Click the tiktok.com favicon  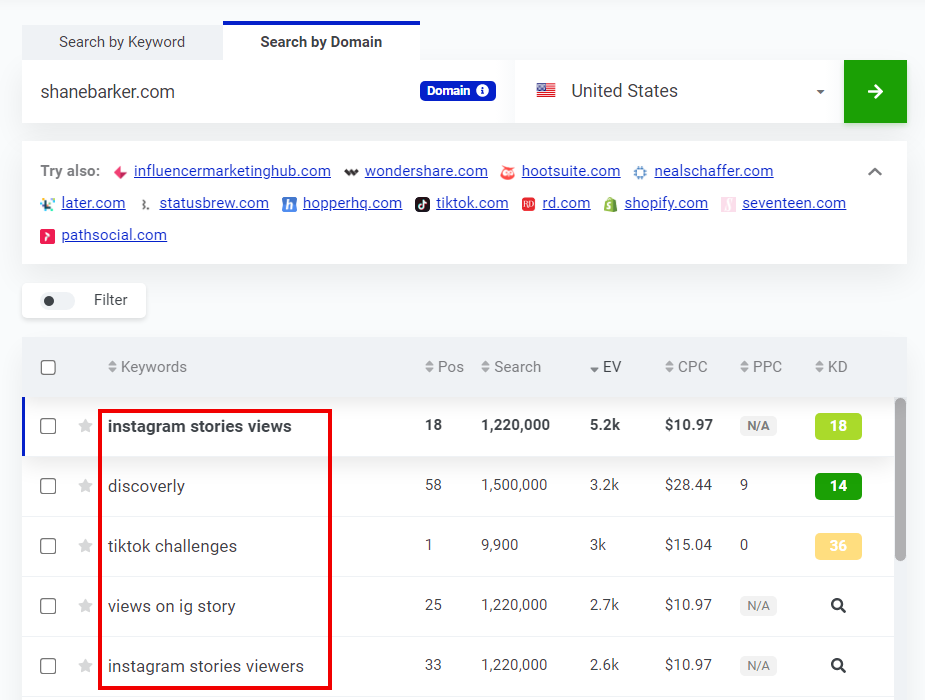pyautogui.click(x=422, y=204)
